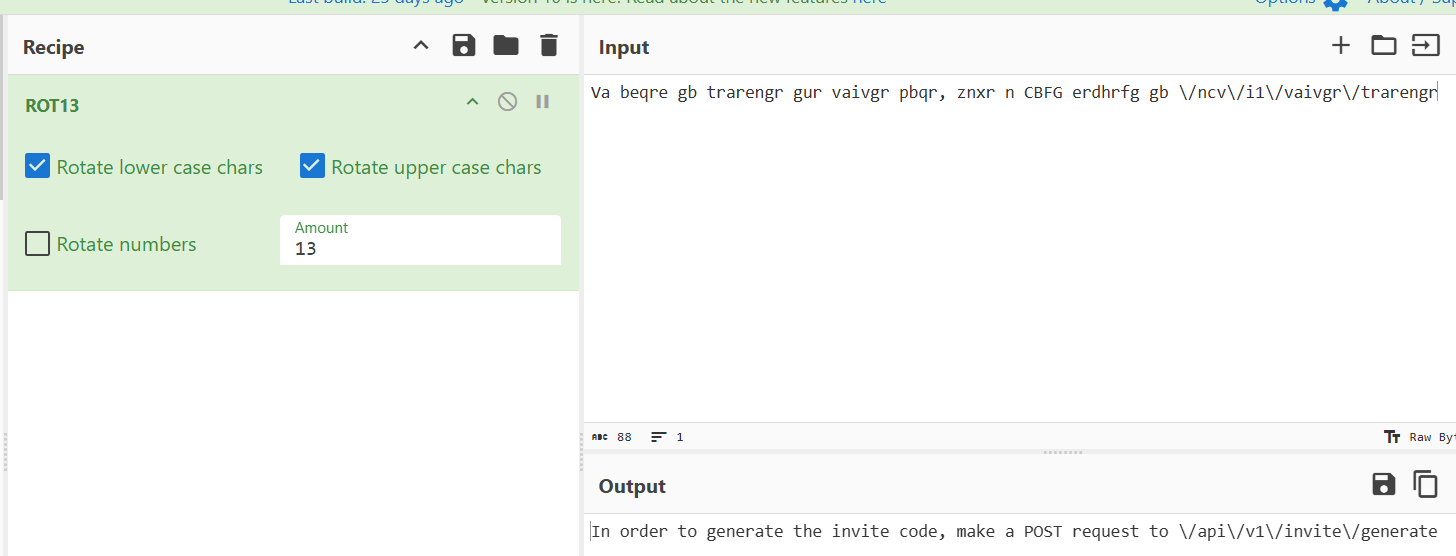This screenshot has height=556, width=1456.
Task: Click the Input panel heading
Action: [x=624, y=47]
